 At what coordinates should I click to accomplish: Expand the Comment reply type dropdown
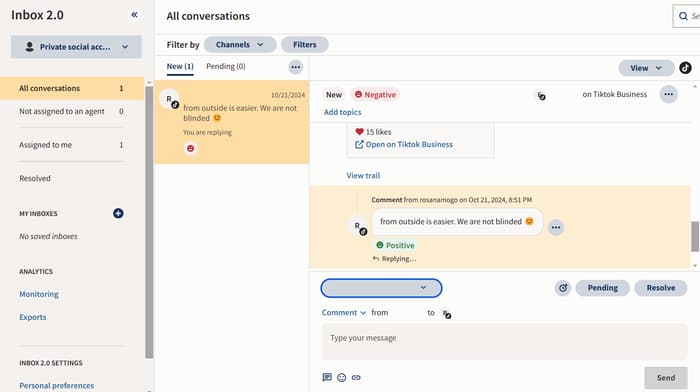tap(344, 313)
